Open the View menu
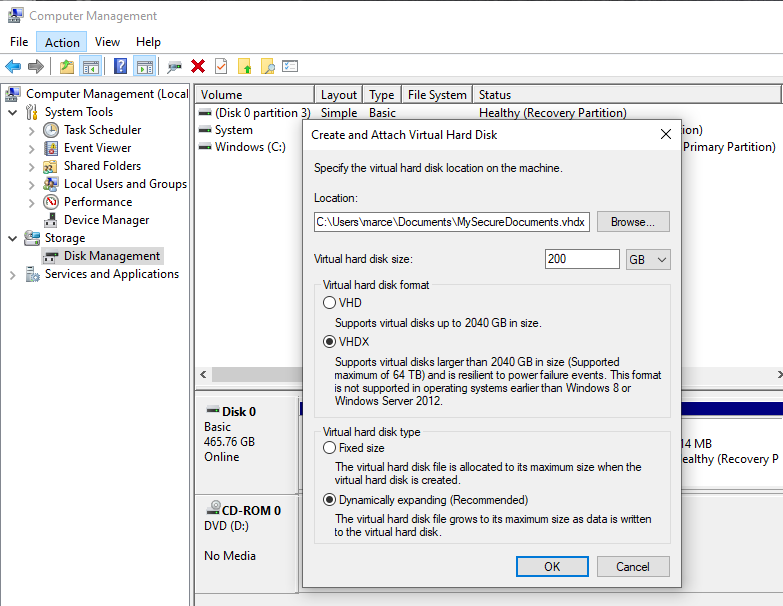The image size is (783, 606). 107,42
